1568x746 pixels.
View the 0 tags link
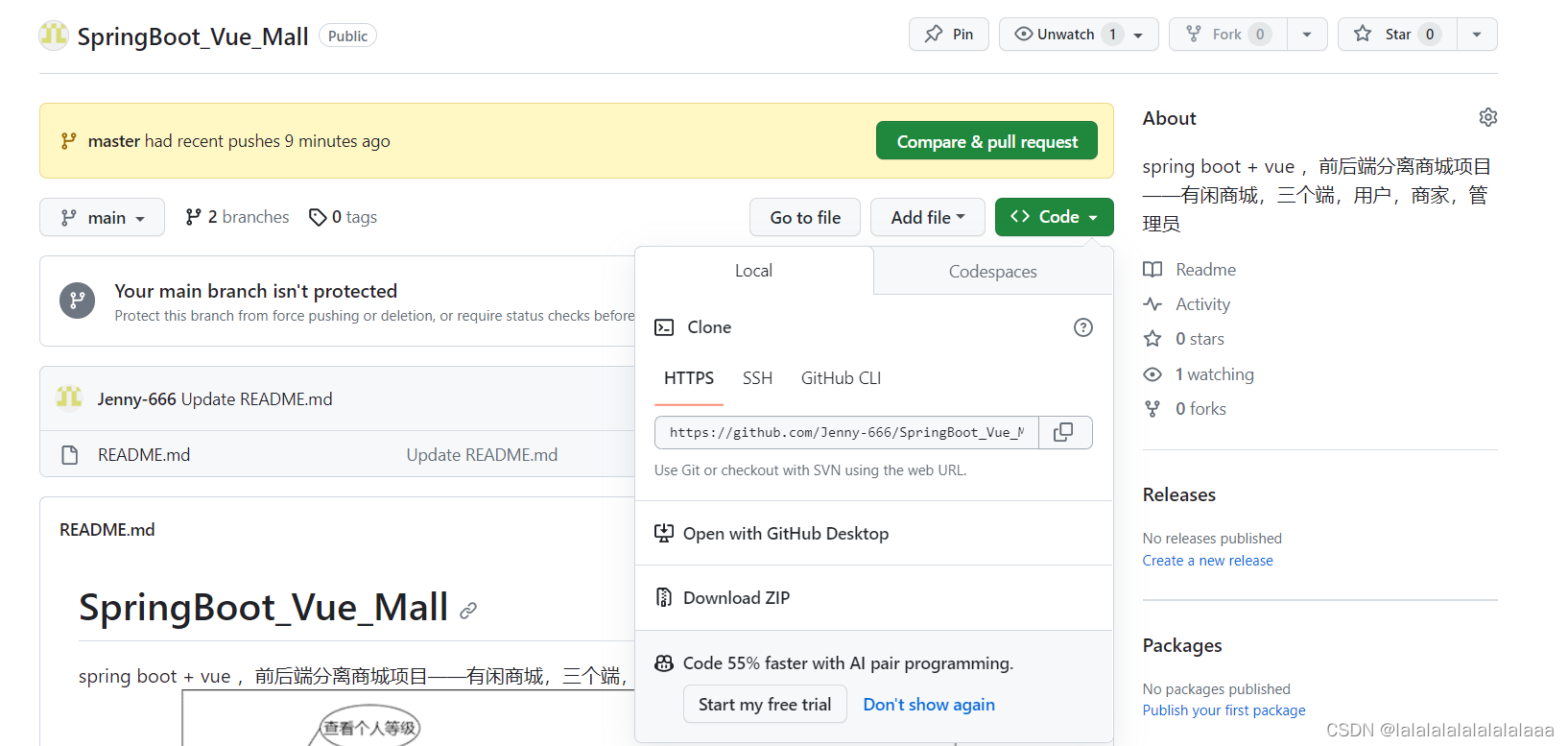pos(344,217)
